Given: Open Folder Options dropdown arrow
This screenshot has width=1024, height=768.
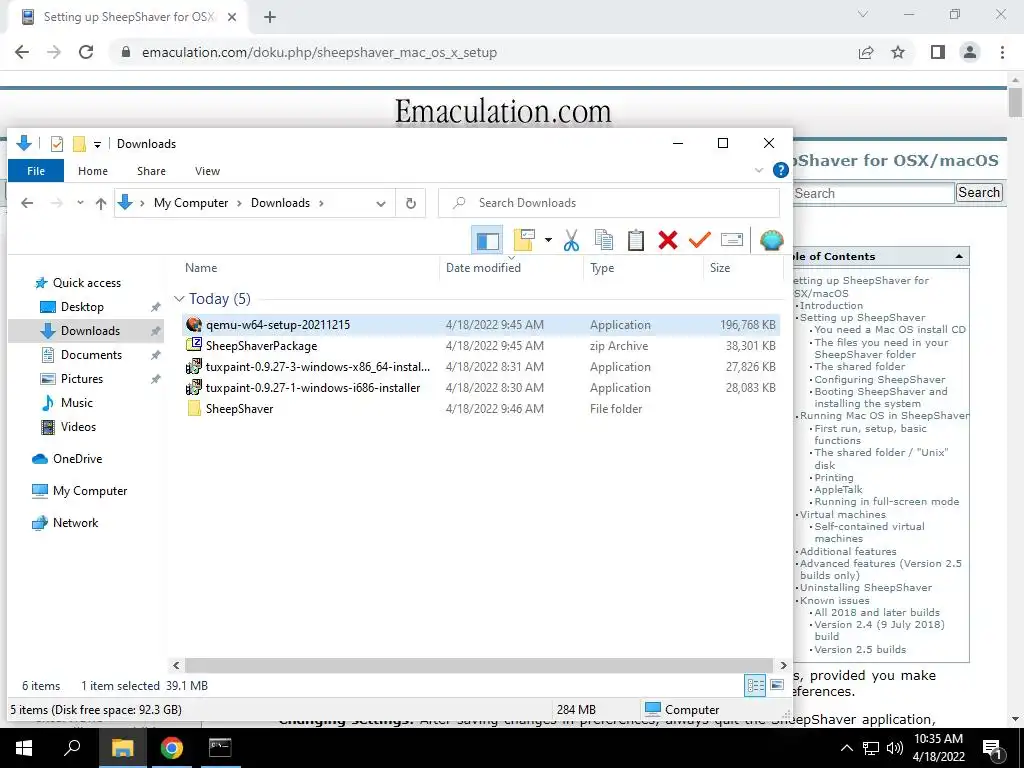Looking at the screenshot, I should [548, 240].
